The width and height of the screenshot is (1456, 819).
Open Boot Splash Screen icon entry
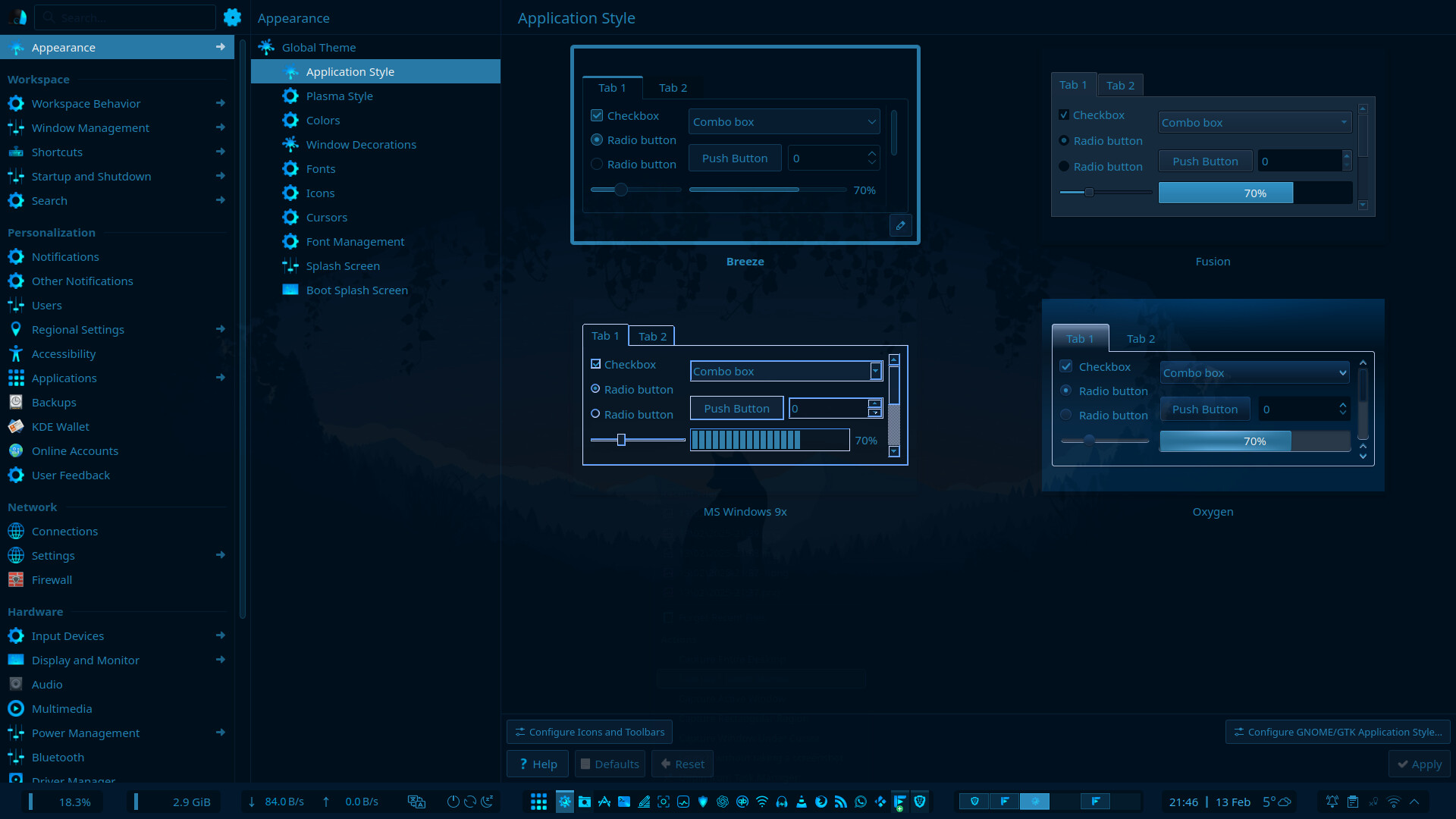(x=290, y=290)
